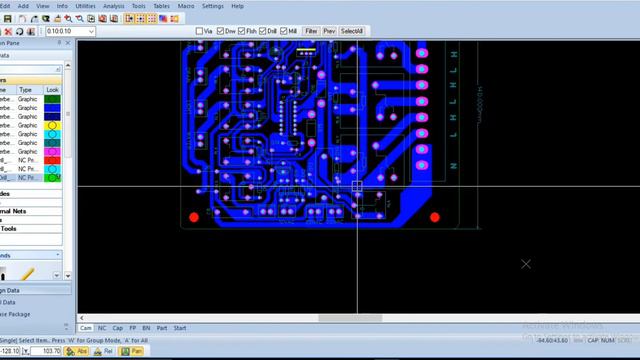Toggle the Pan mode button

[x=131, y=351]
